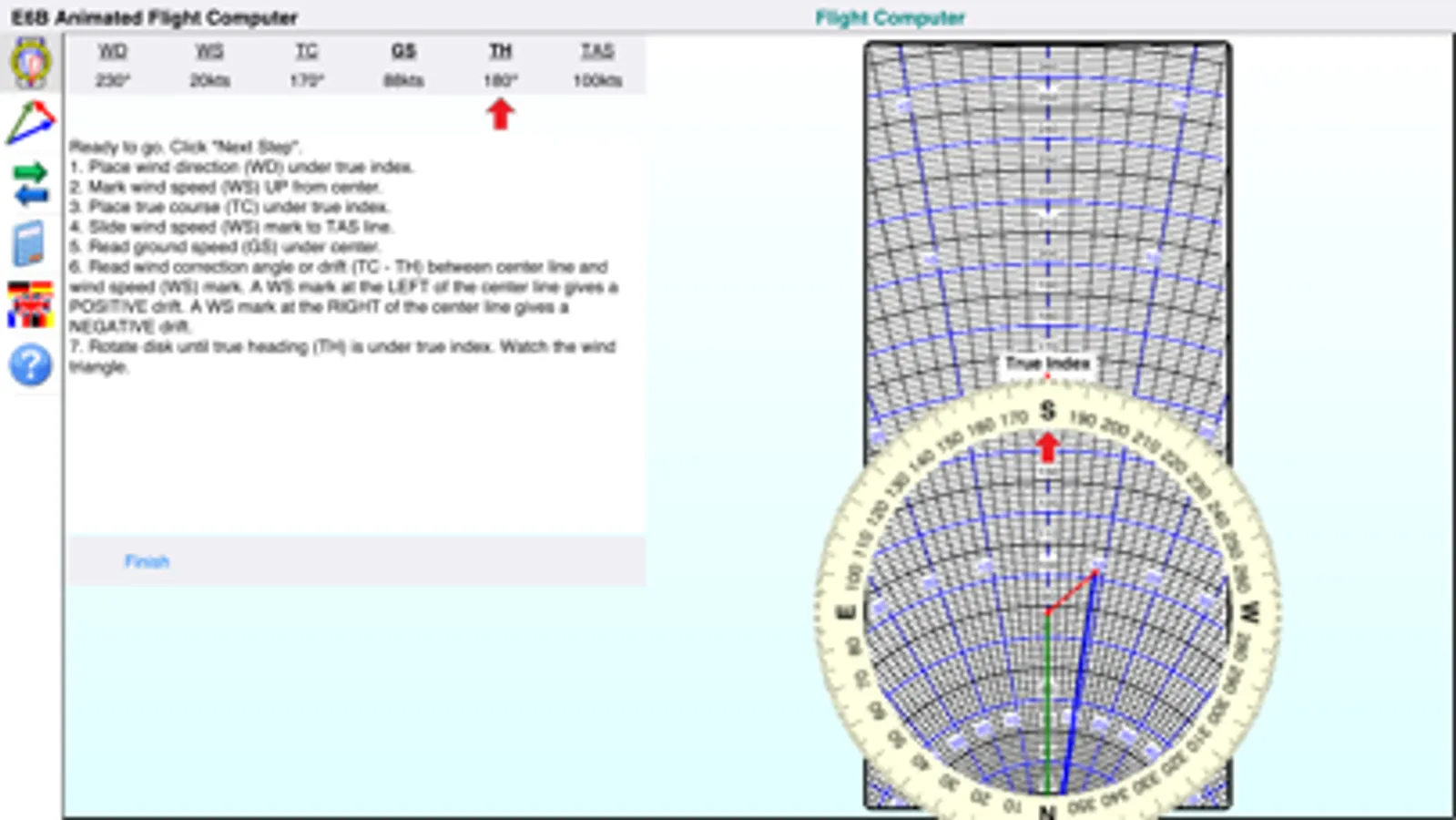Click the 100kts true airspeed value

[597, 80]
